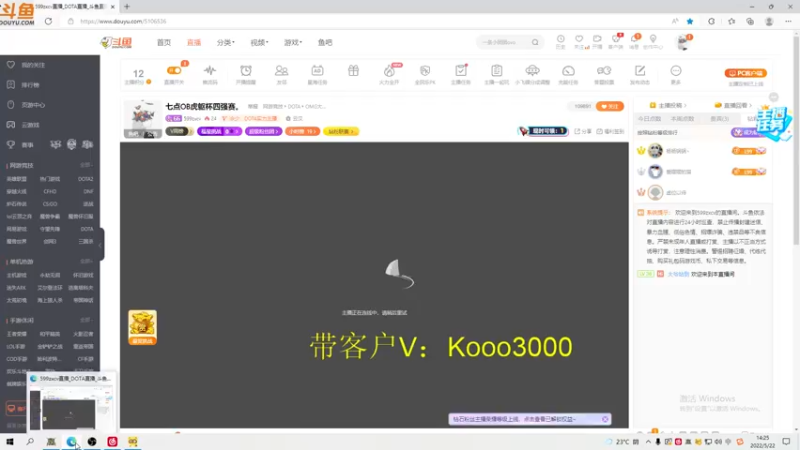The image size is (800, 450).
Task: Click the magnifier search icon in search box
Action: pyautogui.click(x=535, y=42)
